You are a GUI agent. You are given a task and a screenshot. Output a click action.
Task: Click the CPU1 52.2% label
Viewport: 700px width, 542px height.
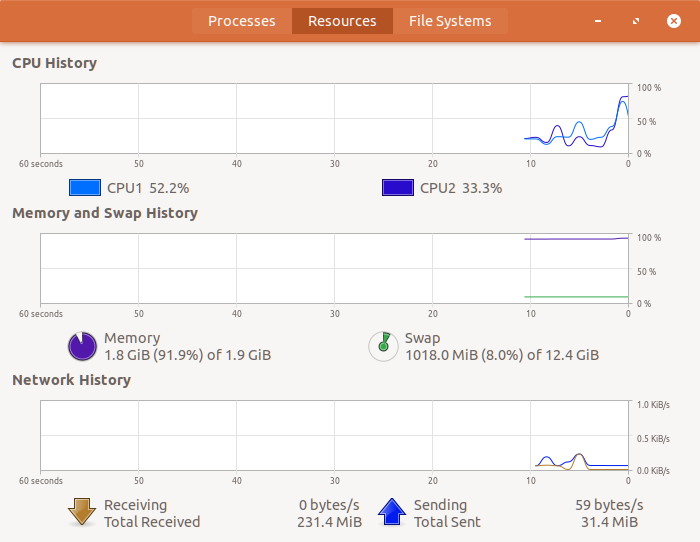148,187
